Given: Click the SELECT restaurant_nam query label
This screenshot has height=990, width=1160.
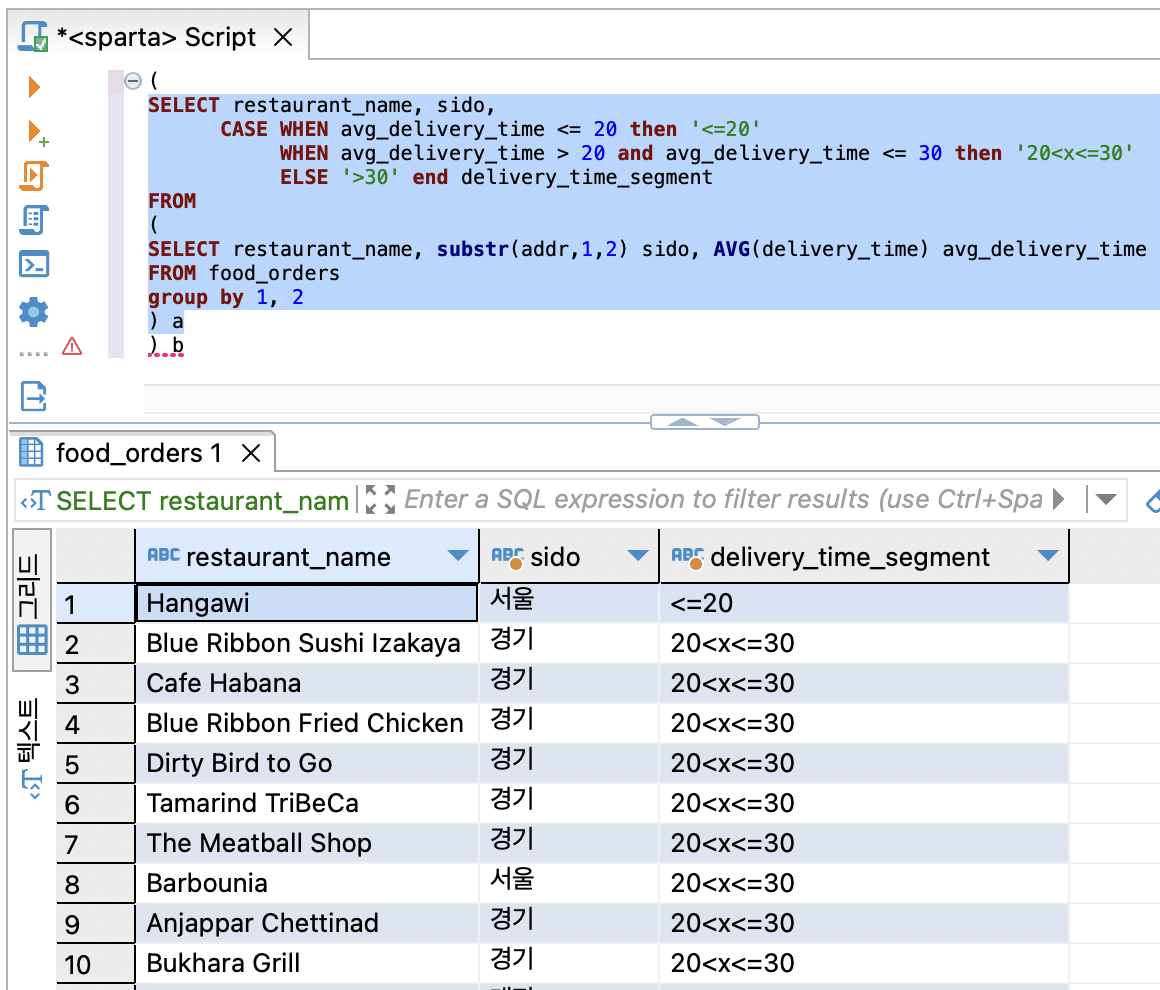Looking at the screenshot, I should coord(202,501).
